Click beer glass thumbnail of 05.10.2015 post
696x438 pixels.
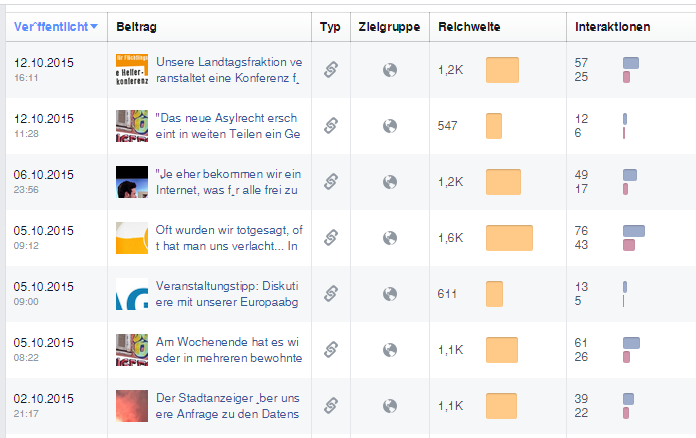point(132,238)
